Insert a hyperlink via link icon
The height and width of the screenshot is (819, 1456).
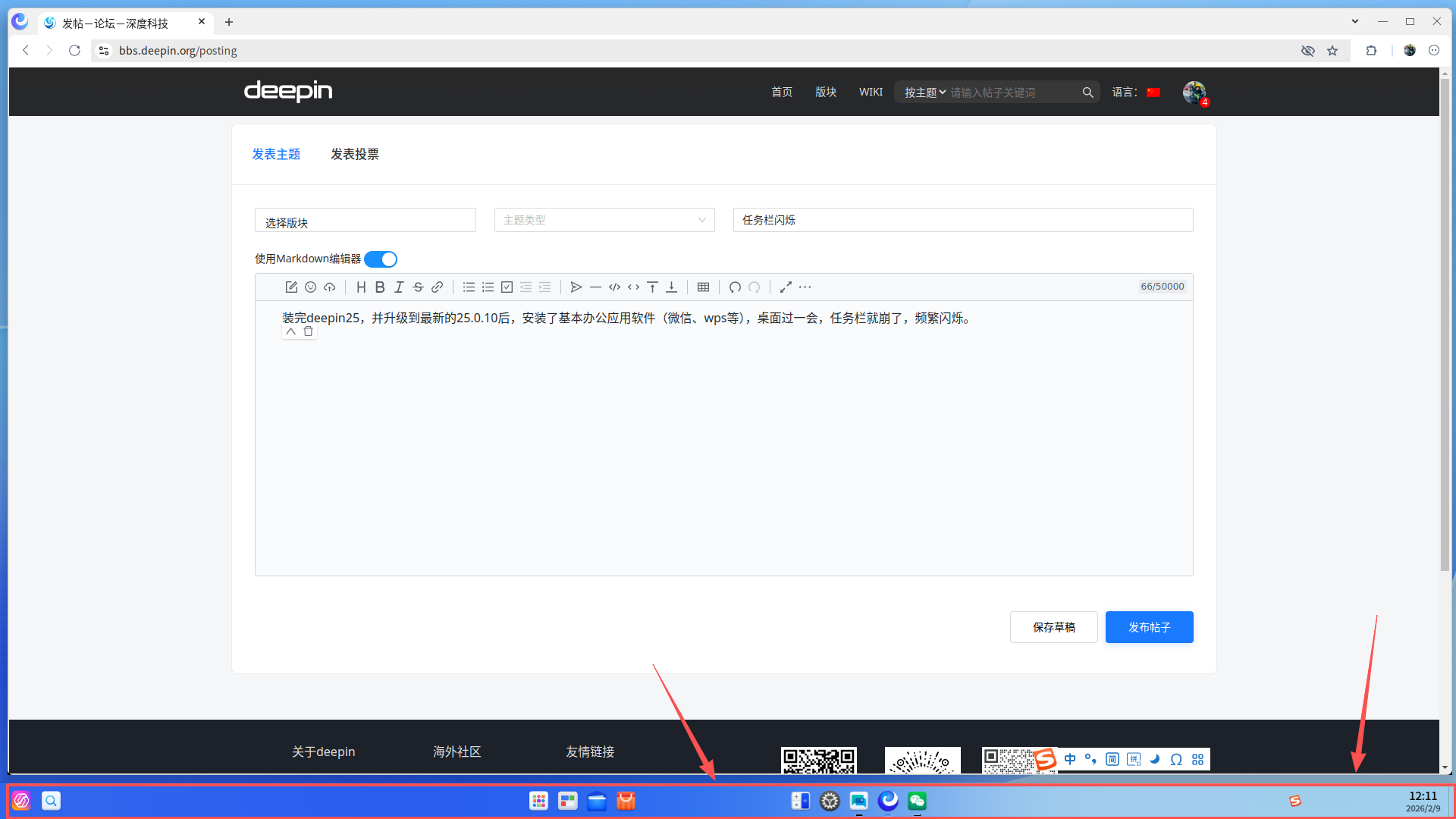click(x=437, y=287)
